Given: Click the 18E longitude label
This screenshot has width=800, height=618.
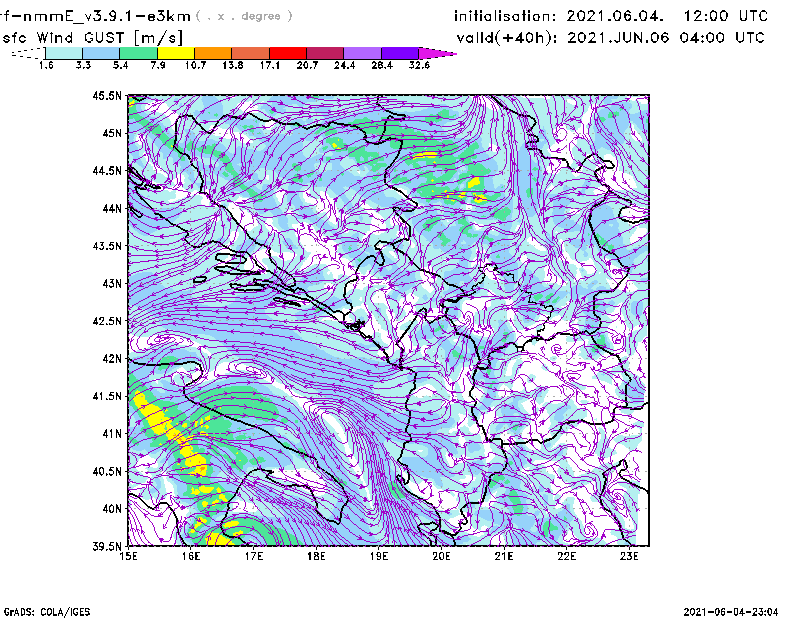Looking at the screenshot, I should (316, 556).
